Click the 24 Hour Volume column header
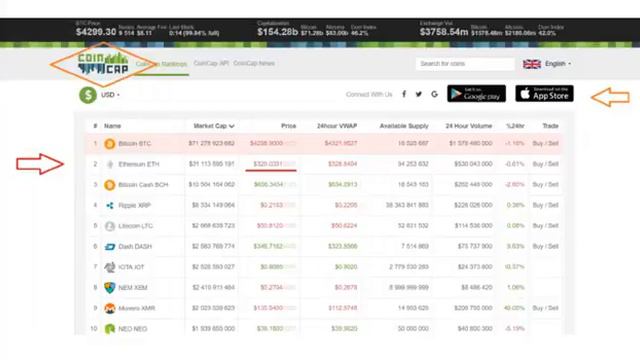Viewport: 640px width, 360px height. tap(469, 126)
